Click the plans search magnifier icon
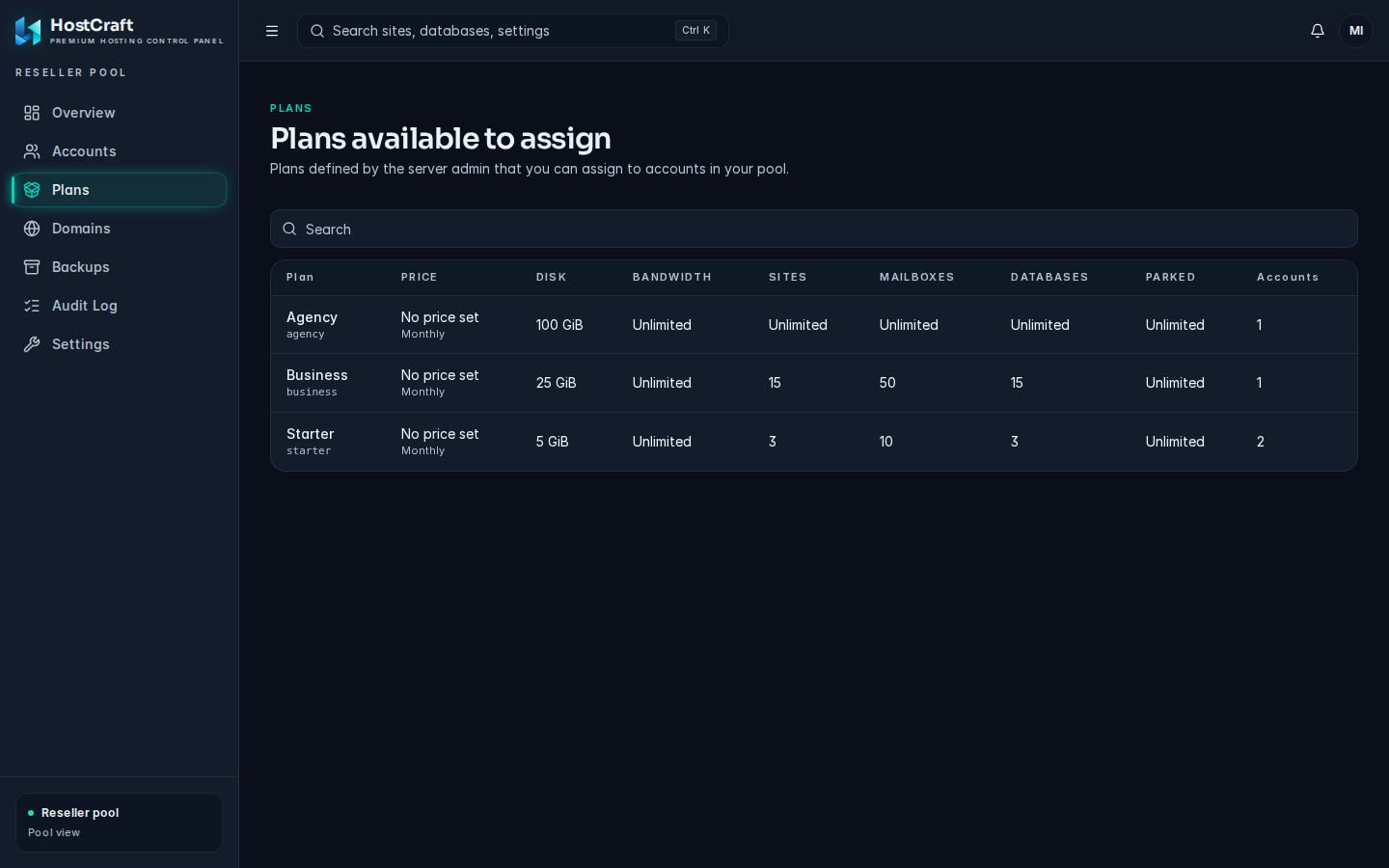 pyautogui.click(x=289, y=229)
